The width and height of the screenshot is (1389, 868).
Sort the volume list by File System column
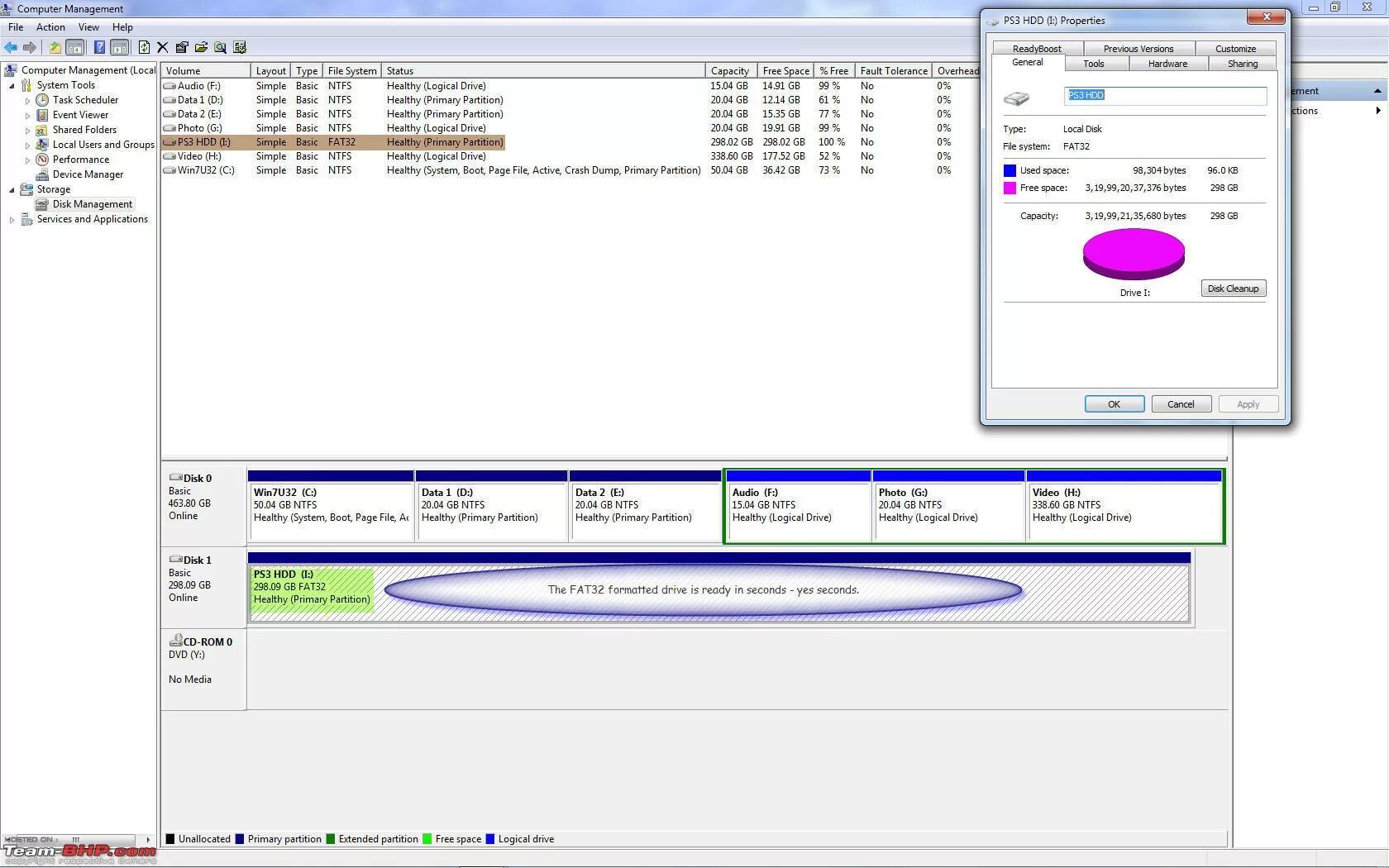pyautogui.click(x=352, y=71)
